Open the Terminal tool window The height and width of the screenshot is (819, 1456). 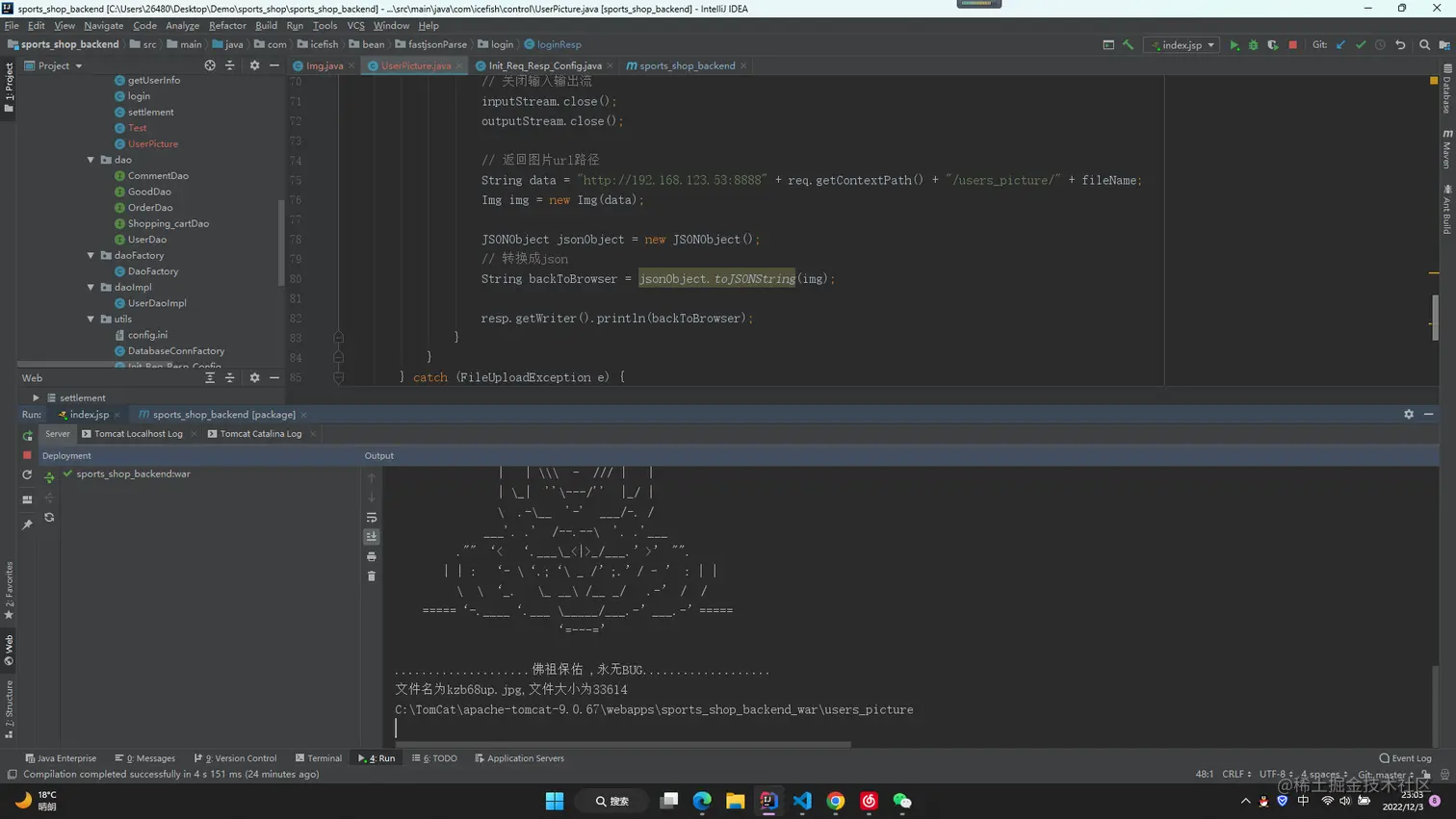coord(319,758)
